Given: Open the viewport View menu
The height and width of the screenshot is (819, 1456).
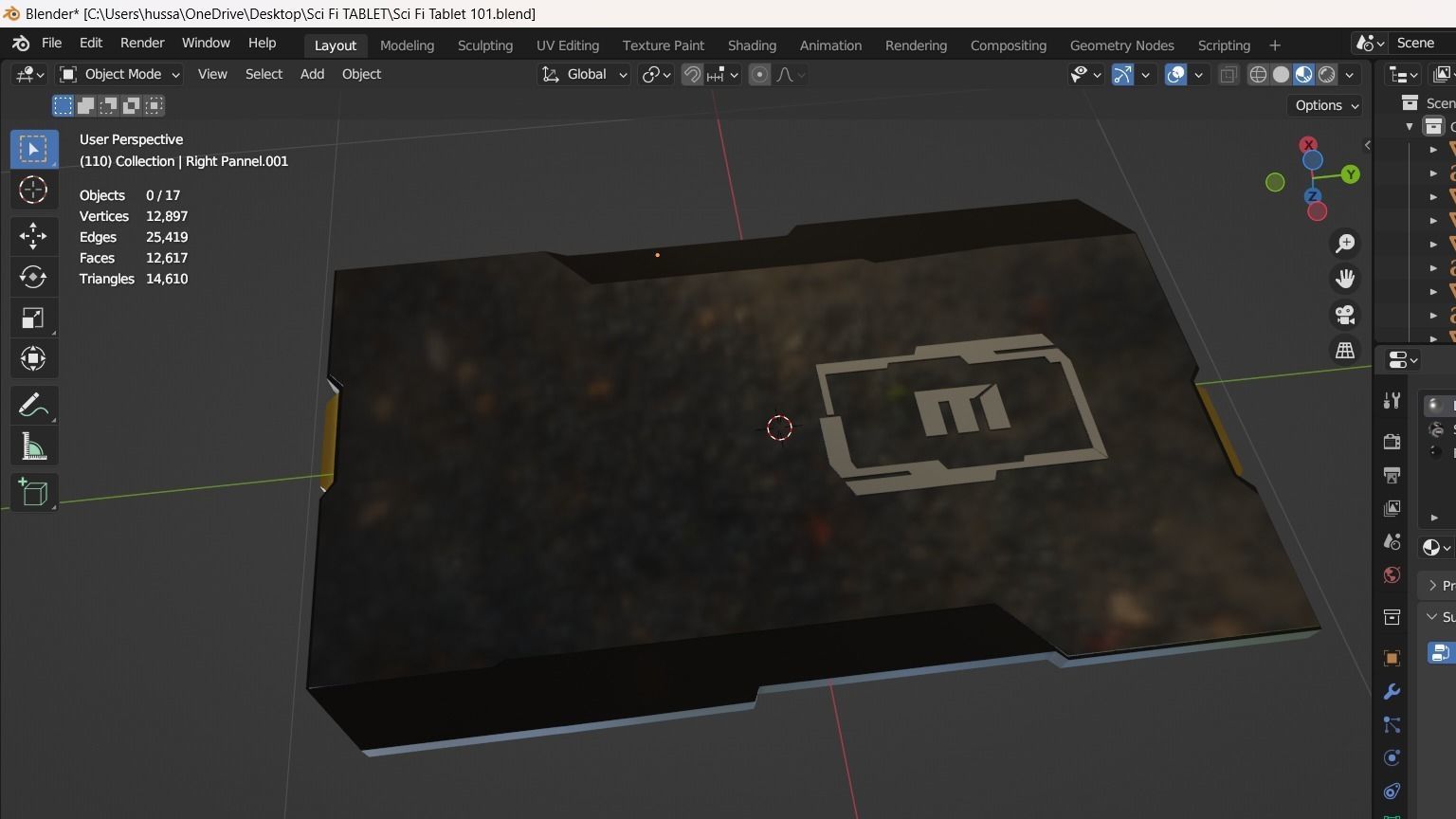Looking at the screenshot, I should tap(212, 74).
